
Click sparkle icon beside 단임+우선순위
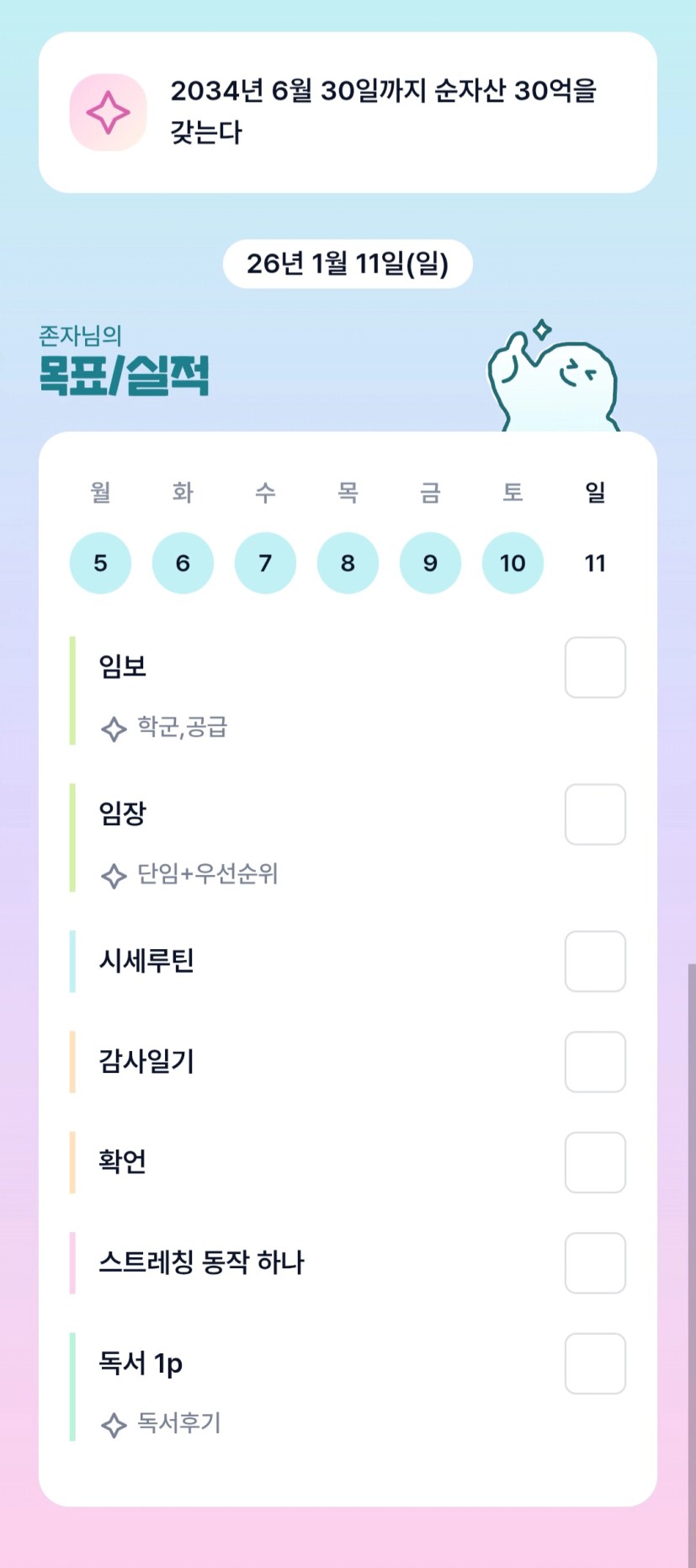[114, 876]
